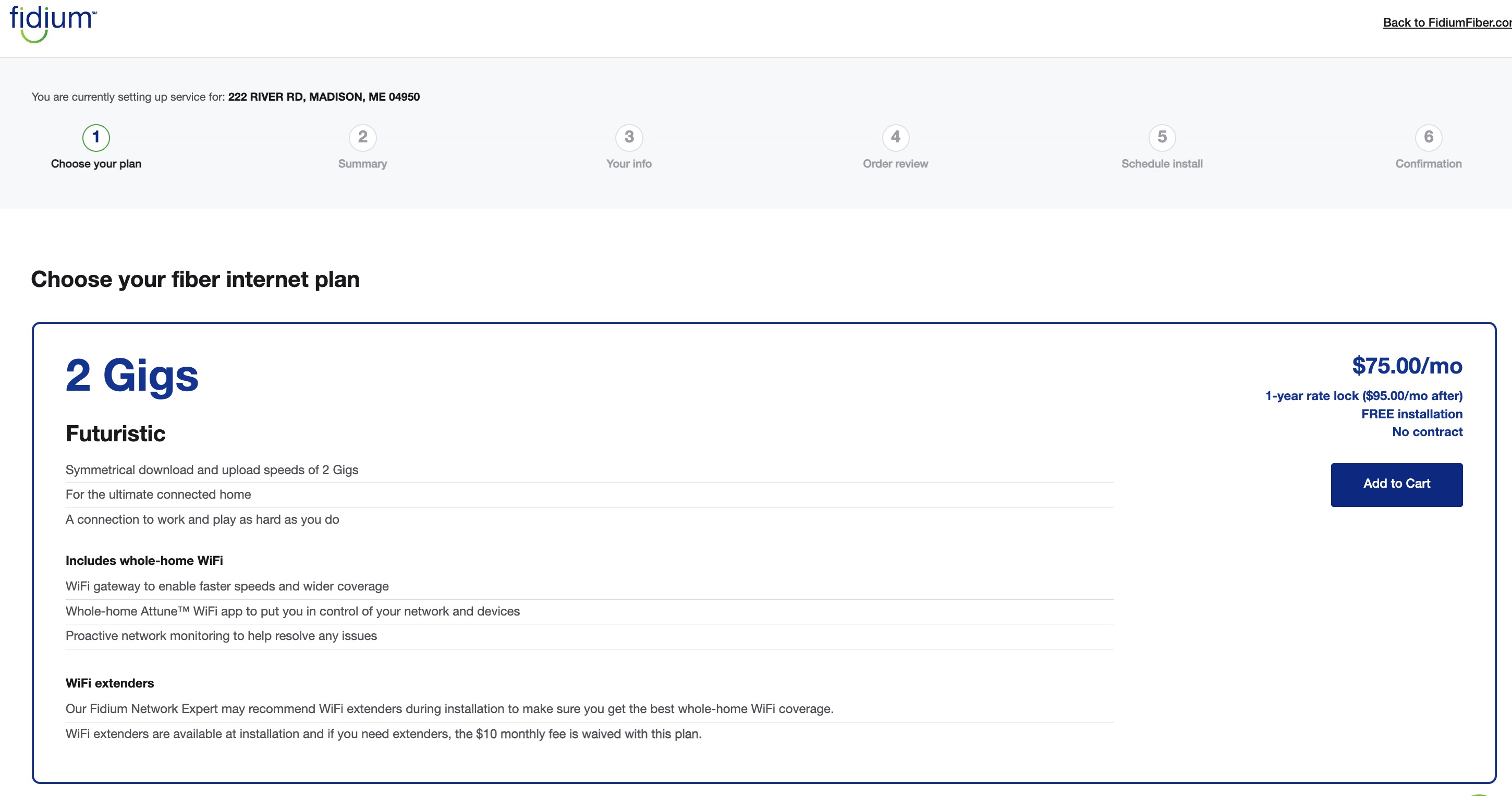
Task: Select step 5 circle Schedule install
Action: click(x=1162, y=137)
